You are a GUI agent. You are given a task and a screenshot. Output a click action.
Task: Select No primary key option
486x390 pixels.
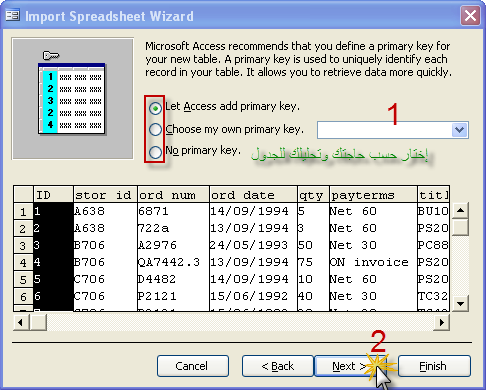coord(155,152)
